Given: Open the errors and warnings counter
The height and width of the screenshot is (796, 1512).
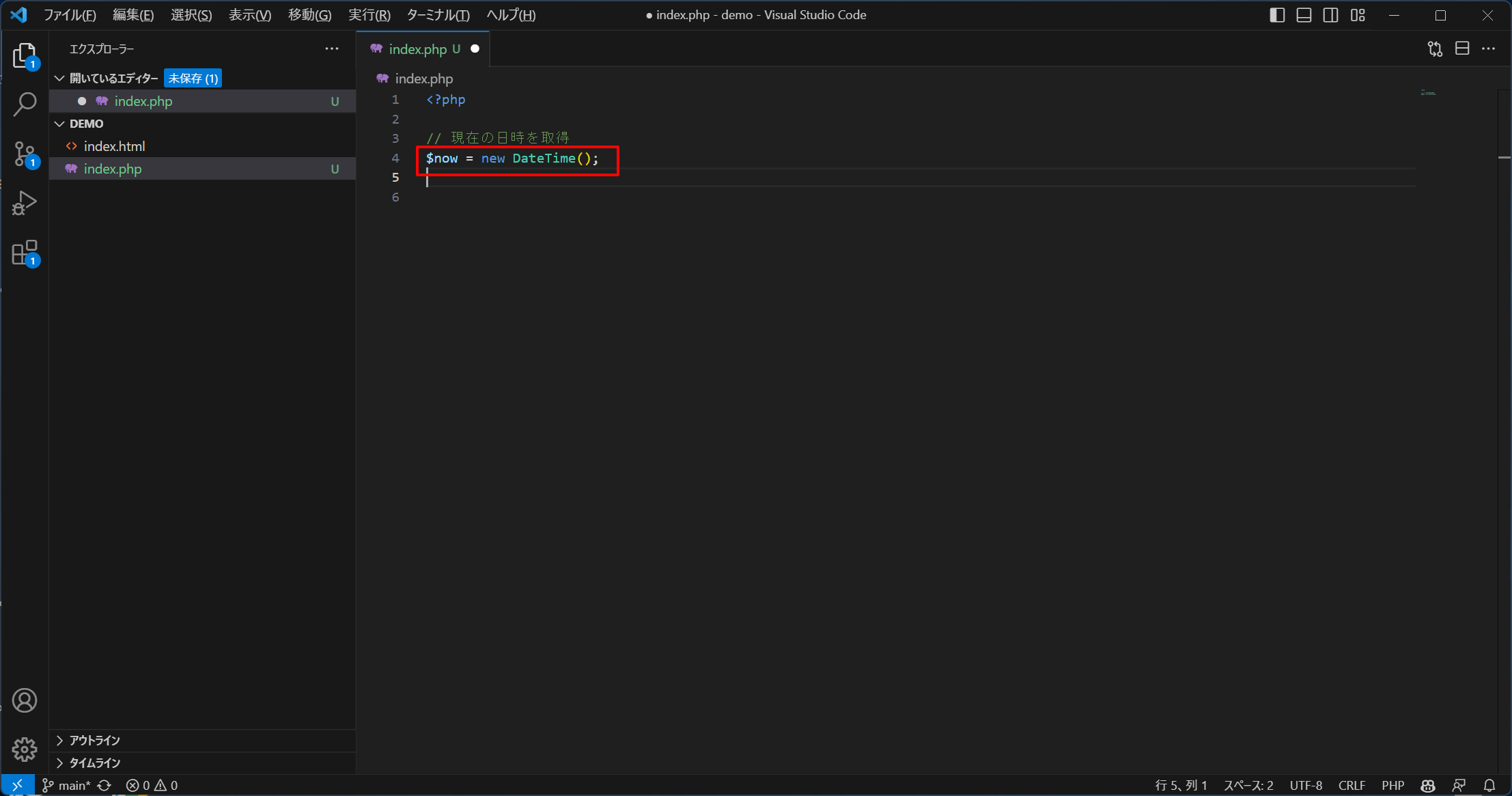Looking at the screenshot, I should 152,785.
